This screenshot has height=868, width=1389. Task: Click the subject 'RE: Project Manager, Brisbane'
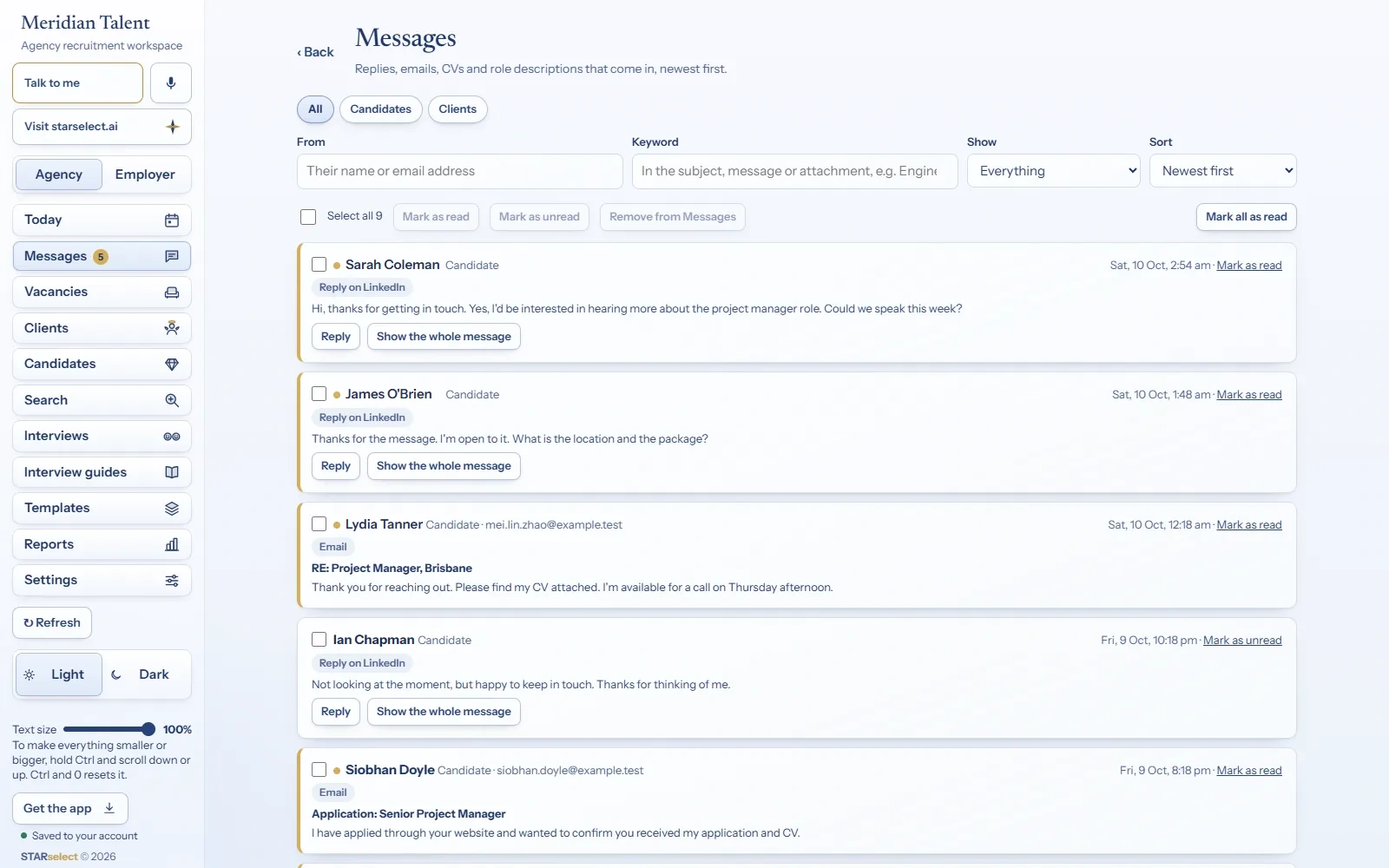pos(392,569)
